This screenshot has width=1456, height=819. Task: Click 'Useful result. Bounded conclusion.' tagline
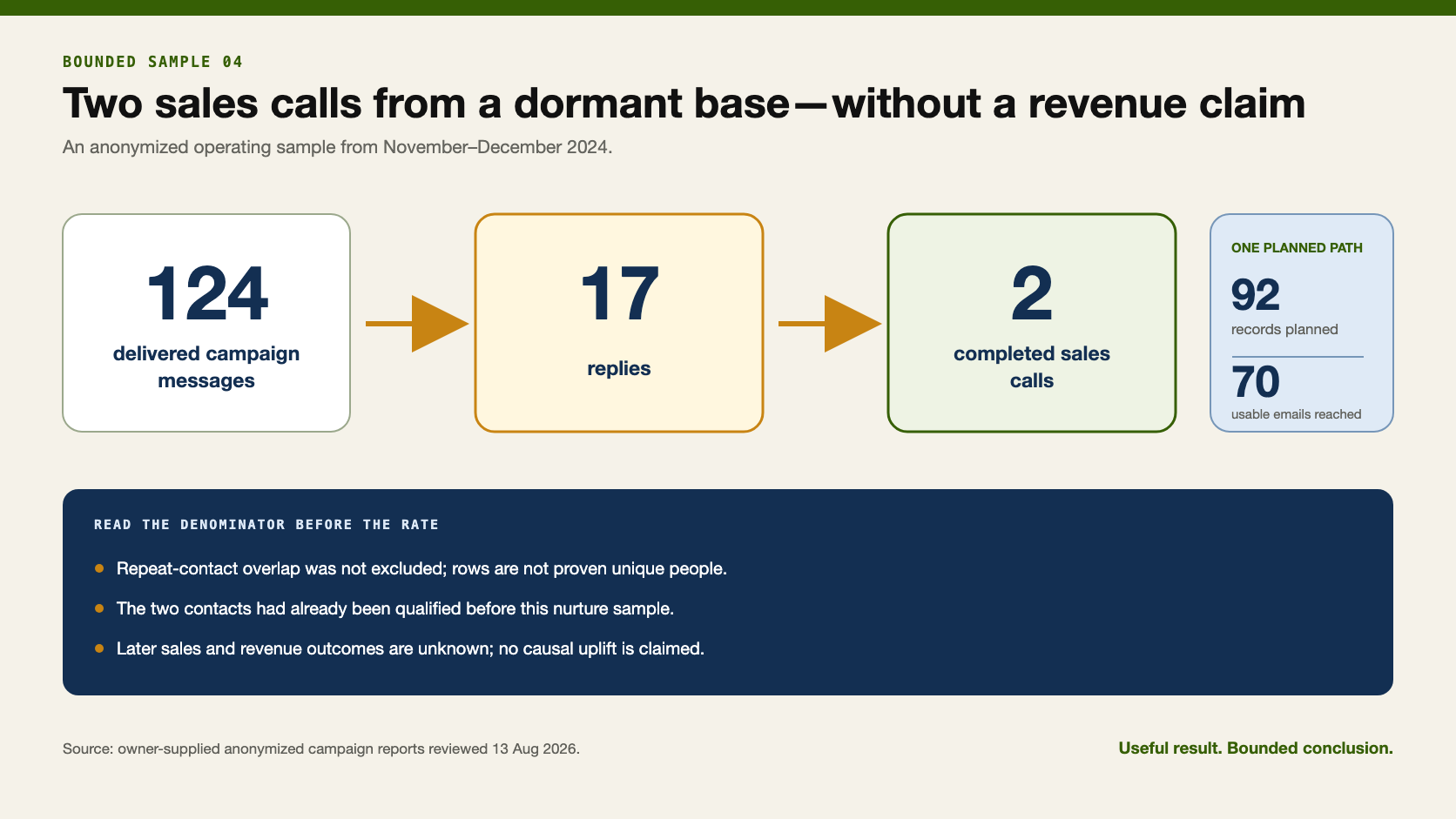(1256, 749)
